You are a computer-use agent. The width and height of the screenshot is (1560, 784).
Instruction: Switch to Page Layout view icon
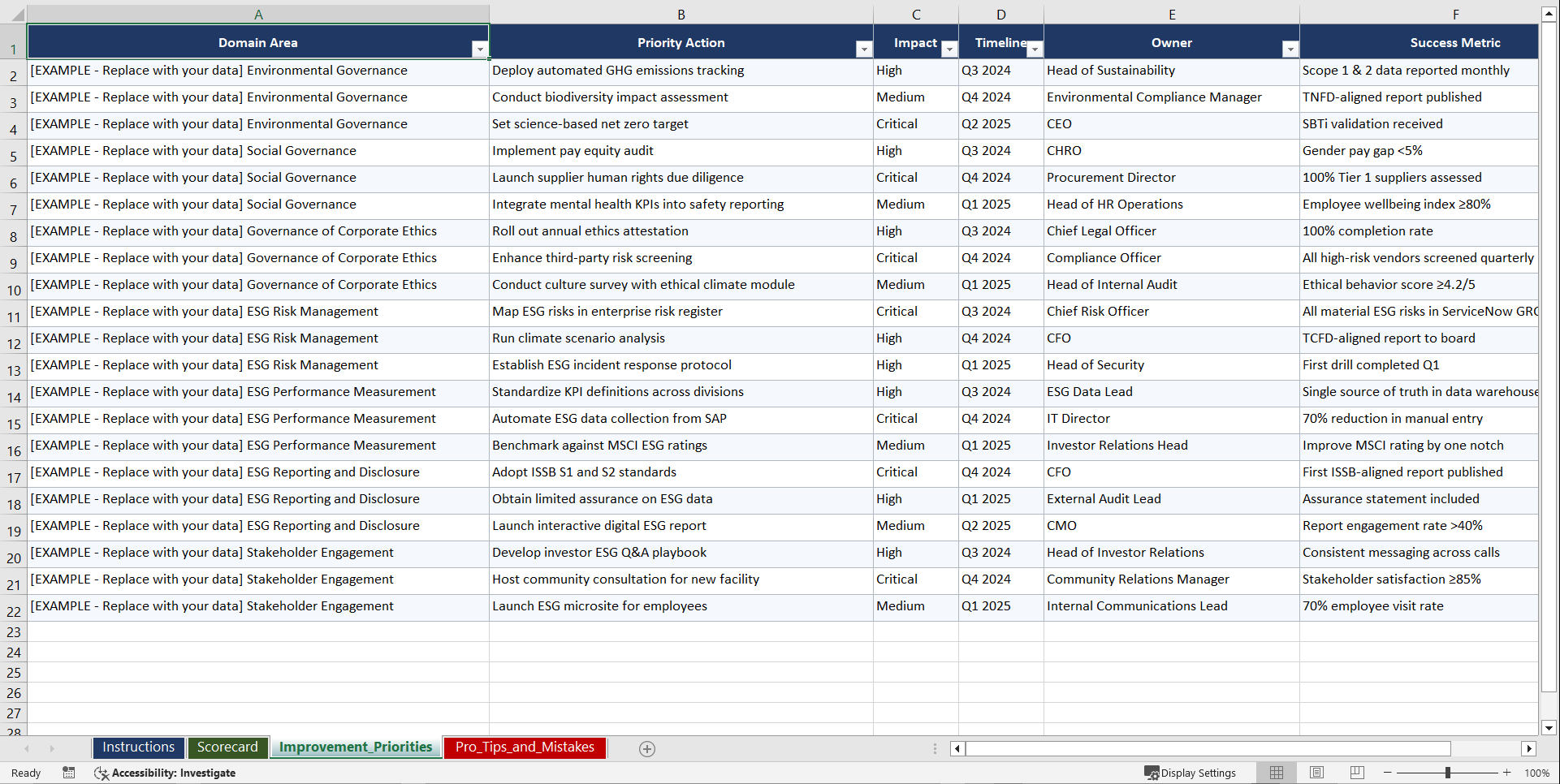tap(1316, 773)
